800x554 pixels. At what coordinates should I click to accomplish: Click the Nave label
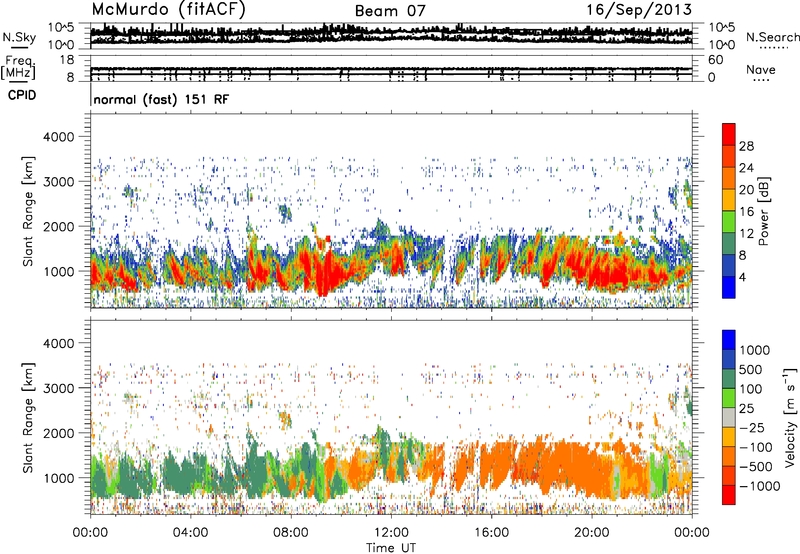tap(760, 69)
